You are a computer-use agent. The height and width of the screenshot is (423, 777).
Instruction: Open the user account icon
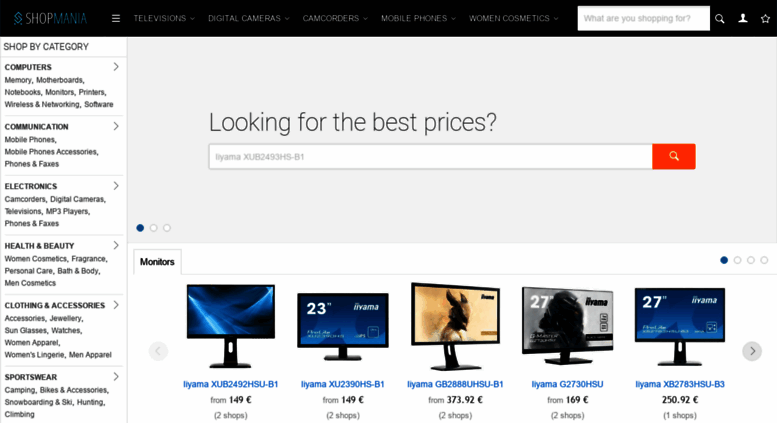coord(743,18)
